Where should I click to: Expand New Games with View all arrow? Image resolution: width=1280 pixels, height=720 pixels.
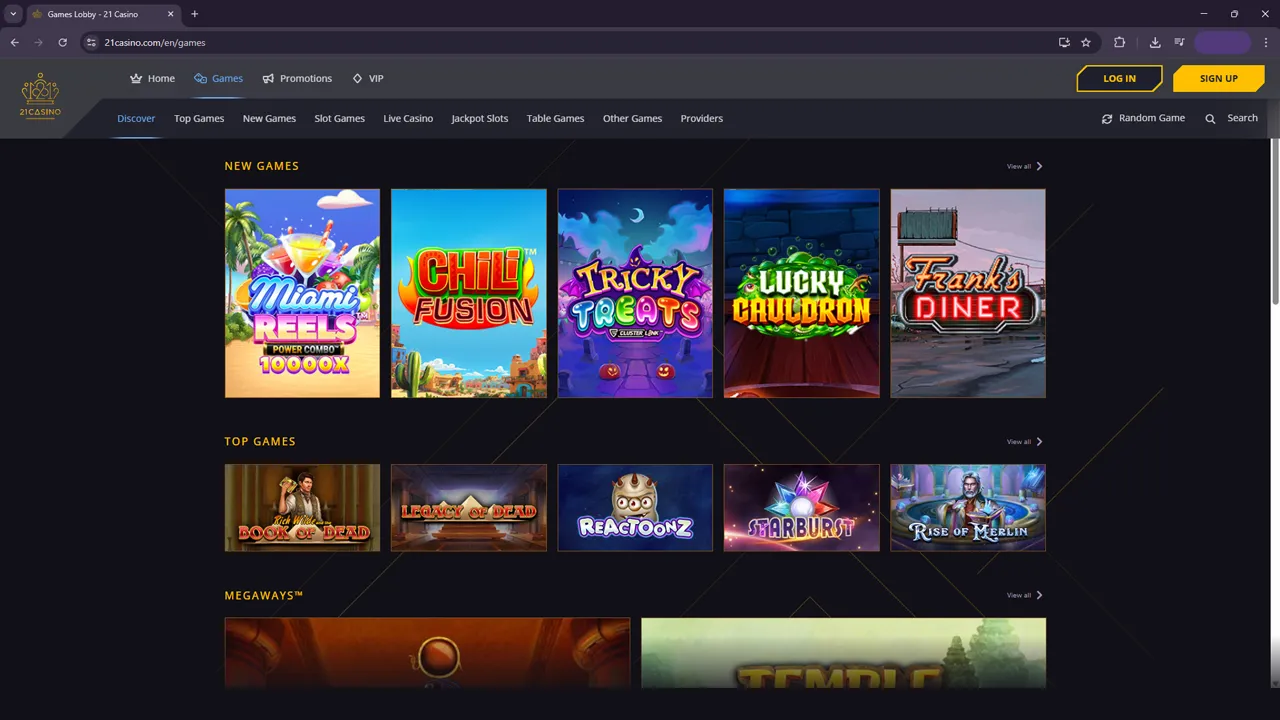[1039, 166]
